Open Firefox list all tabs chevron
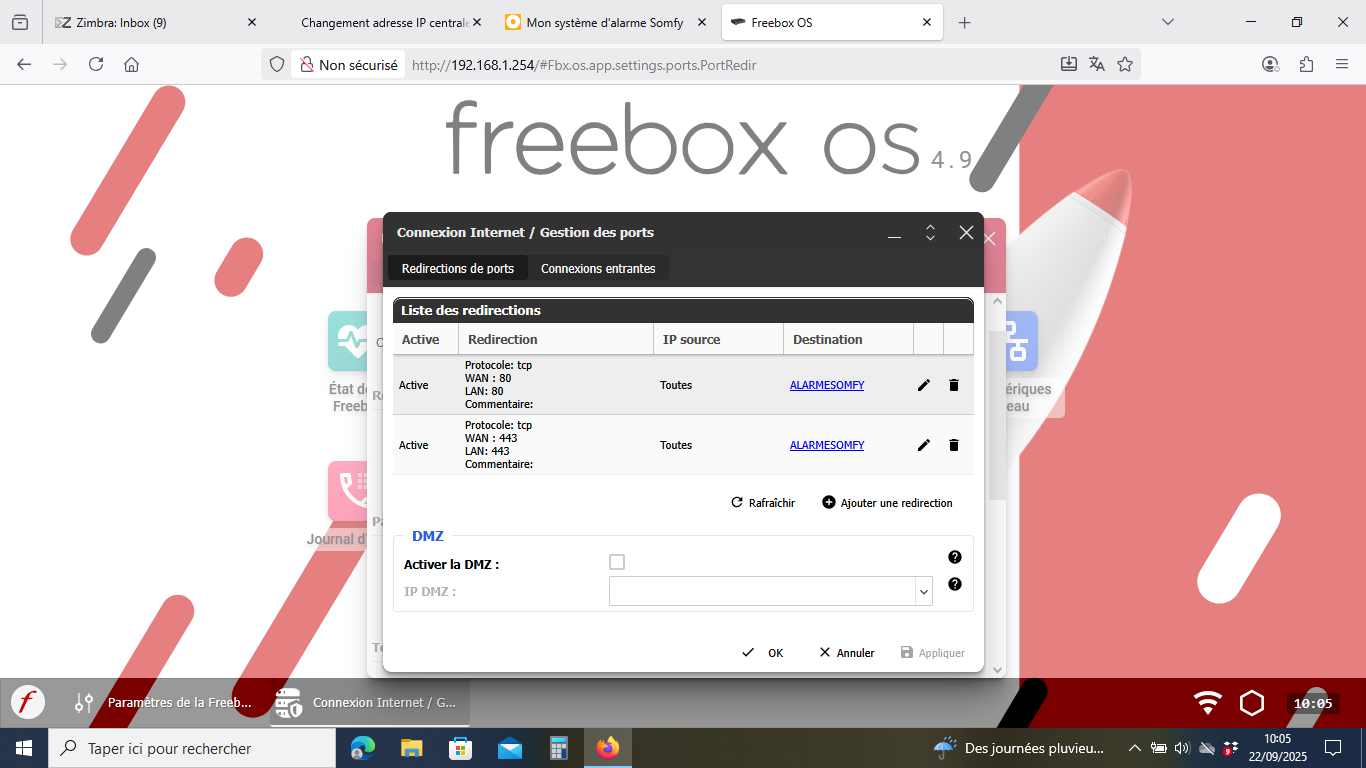The width and height of the screenshot is (1366, 768). click(x=1167, y=22)
